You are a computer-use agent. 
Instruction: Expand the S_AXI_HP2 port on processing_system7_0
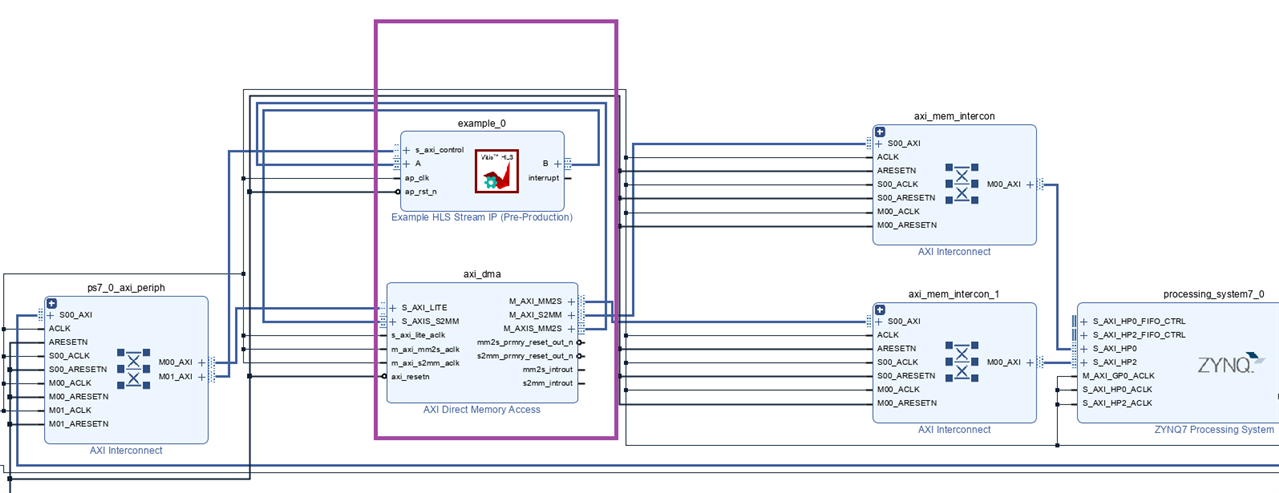coord(1085,362)
